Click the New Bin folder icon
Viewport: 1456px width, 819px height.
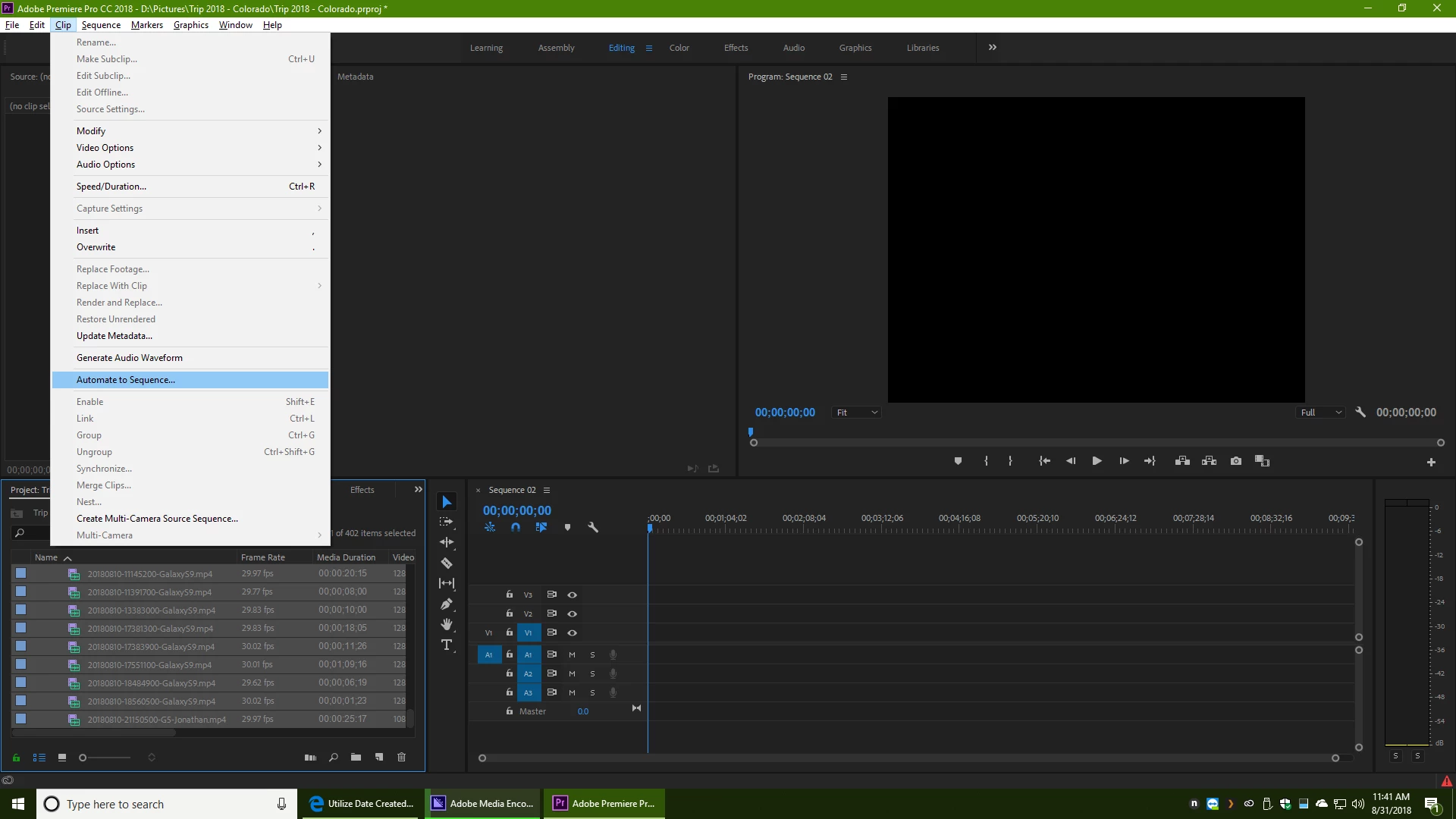[x=356, y=758]
